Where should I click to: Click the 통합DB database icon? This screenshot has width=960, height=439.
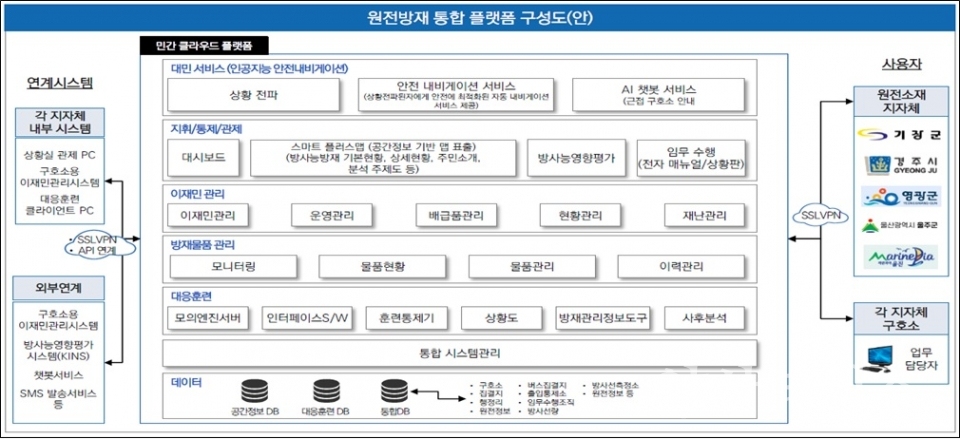[394, 392]
